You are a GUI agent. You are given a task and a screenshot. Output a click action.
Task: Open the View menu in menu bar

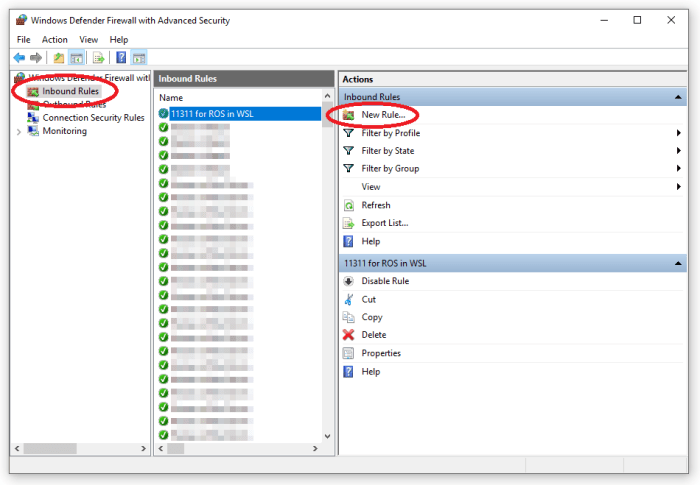pyautogui.click(x=88, y=39)
